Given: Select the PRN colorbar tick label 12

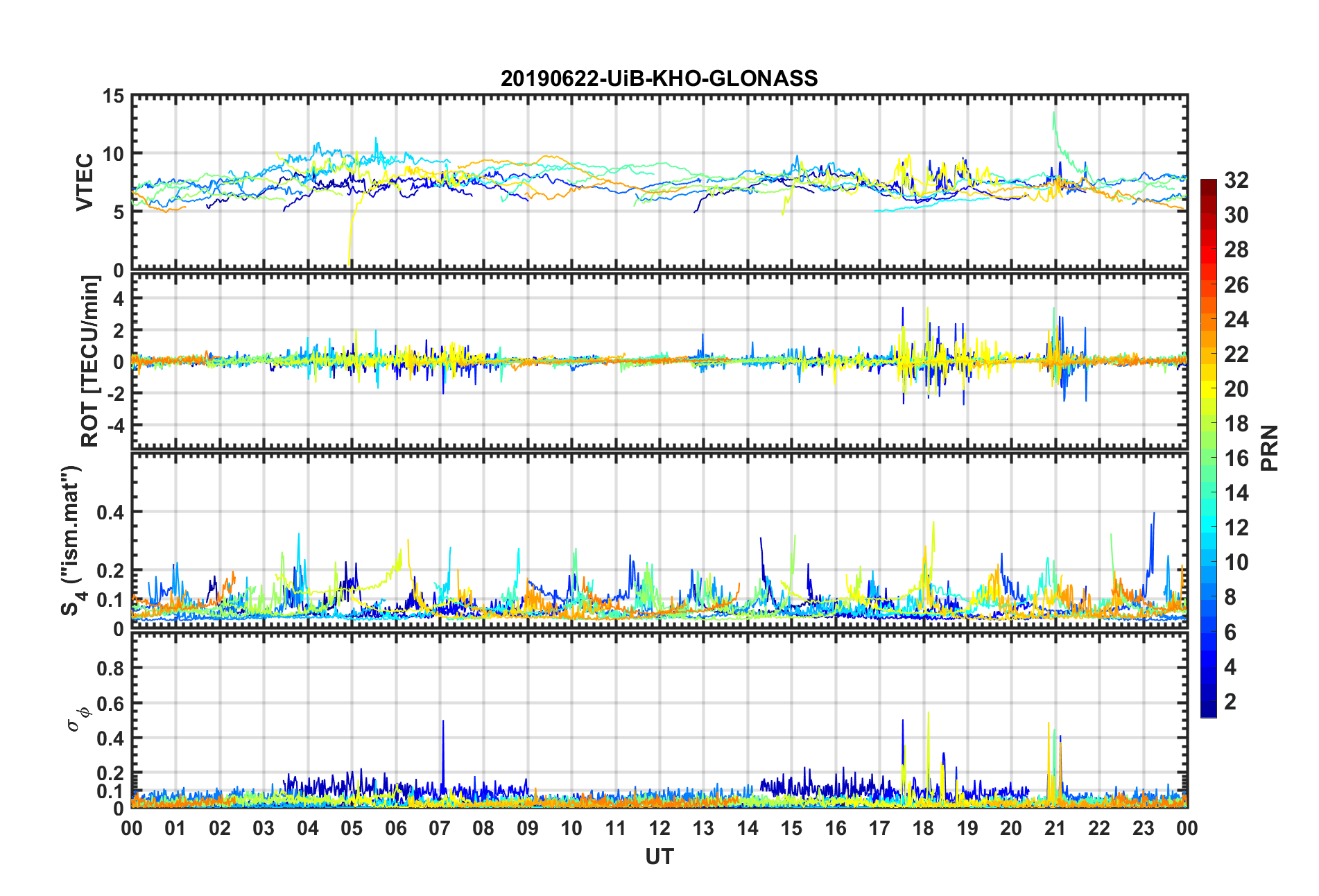Looking at the screenshot, I should (1236, 527).
